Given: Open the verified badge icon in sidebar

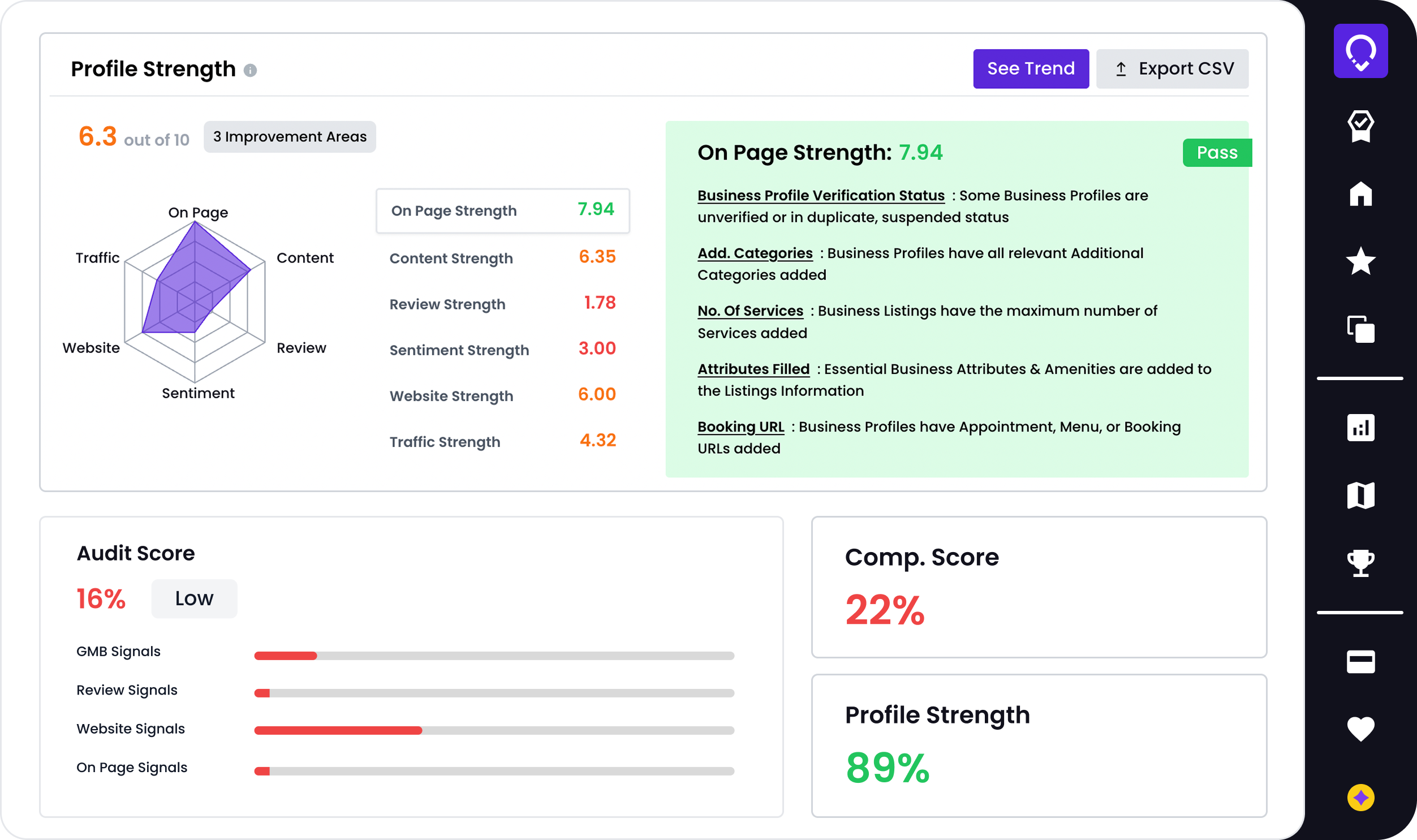Looking at the screenshot, I should tap(1360, 126).
